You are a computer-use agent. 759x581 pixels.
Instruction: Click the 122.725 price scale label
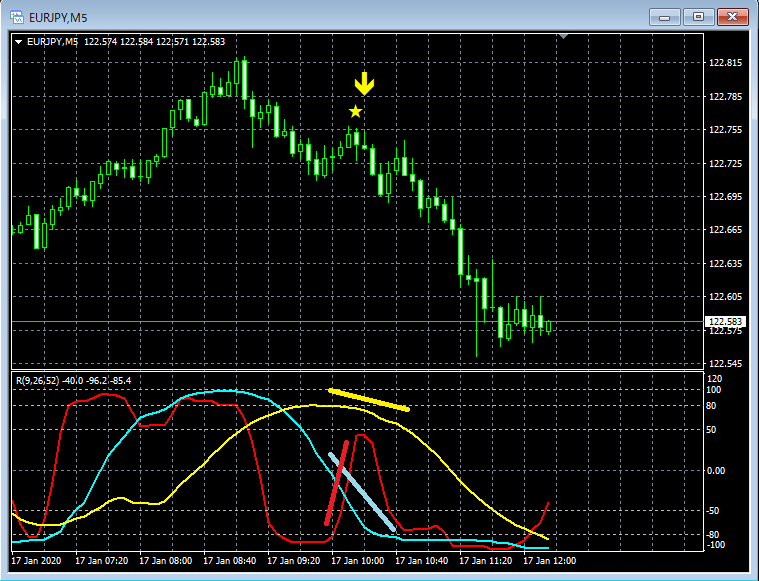(725, 163)
